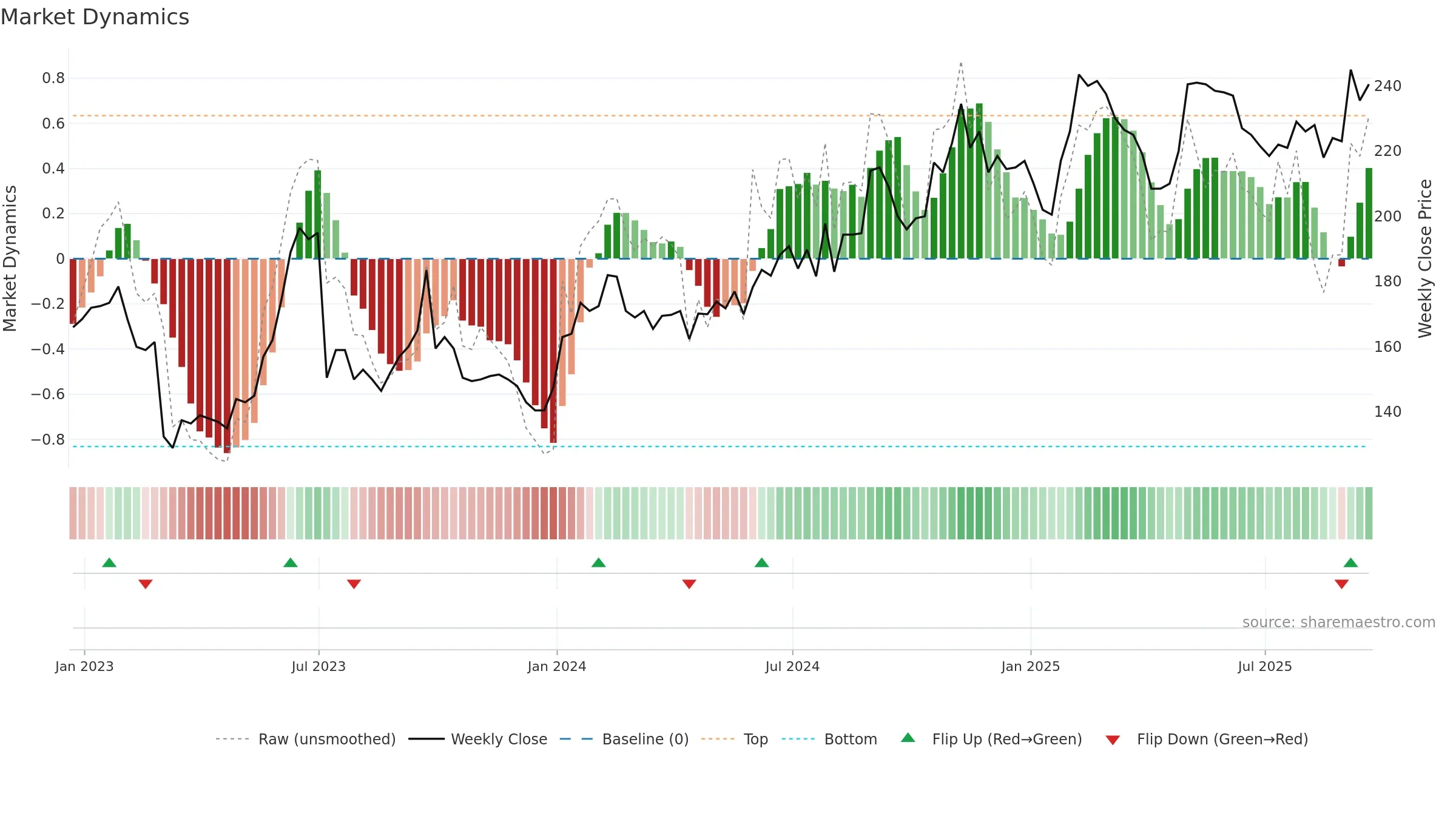Click the green triangle icon in the legend
The height and width of the screenshot is (819, 1456).
(908, 738)
